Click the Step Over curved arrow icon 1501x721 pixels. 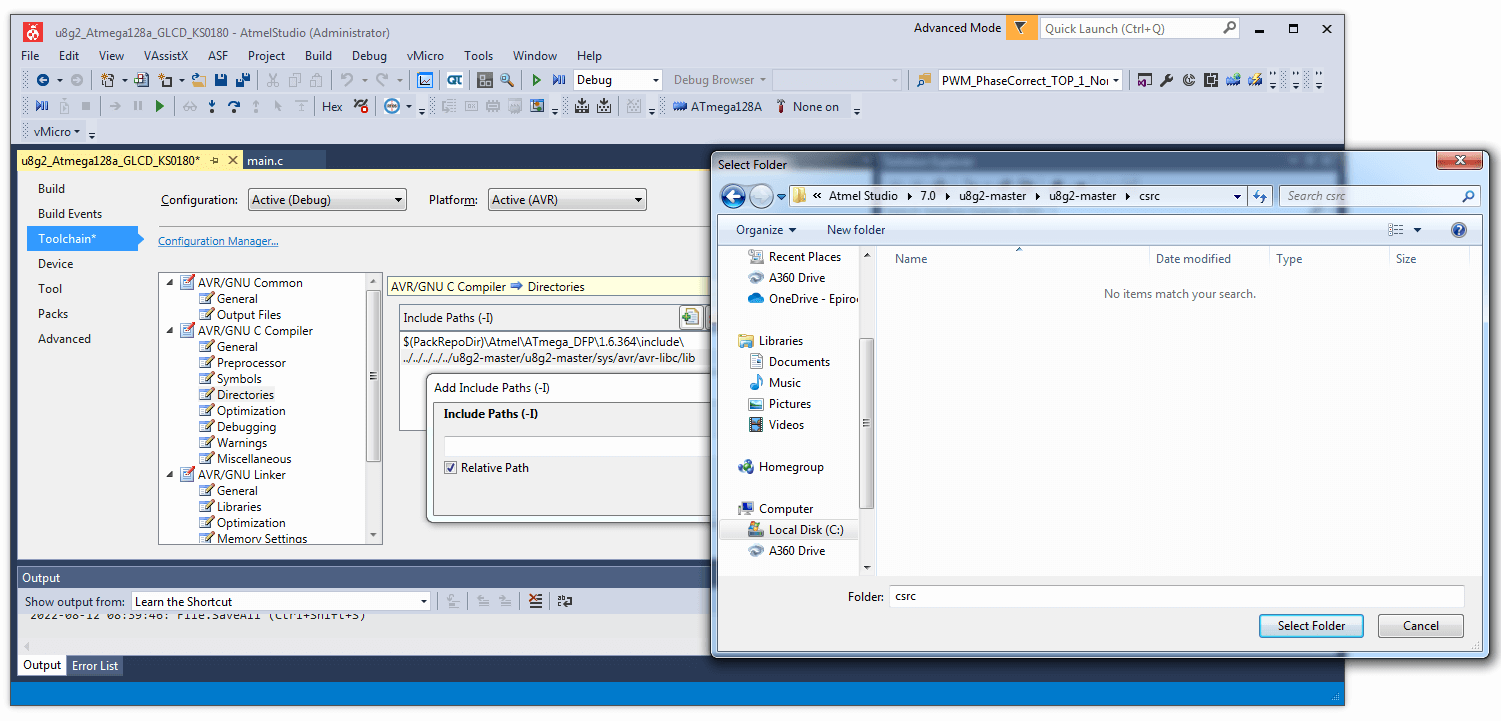[x=233, y=106]
